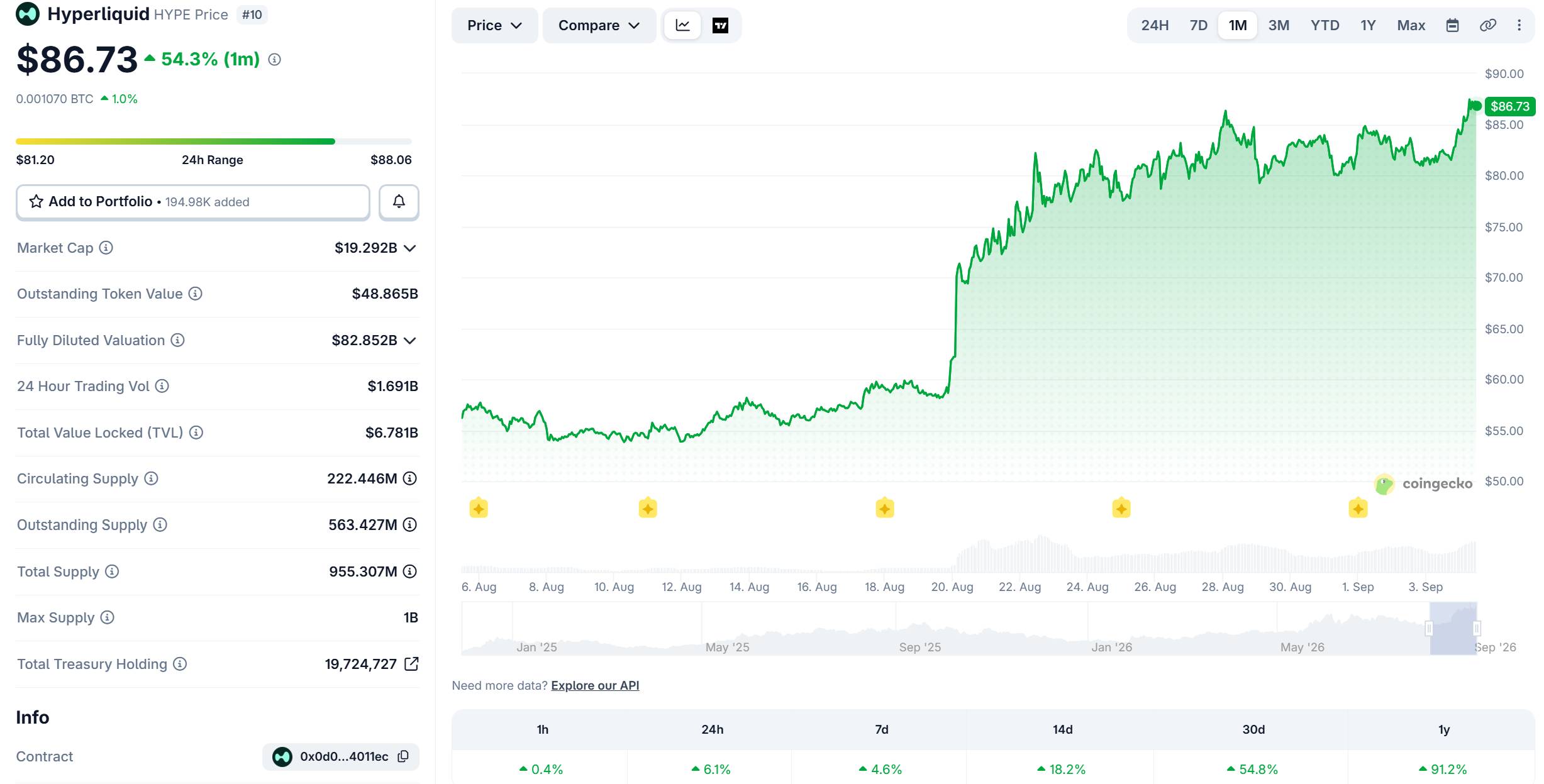Follow the Explore our API link

coord(595,685)
